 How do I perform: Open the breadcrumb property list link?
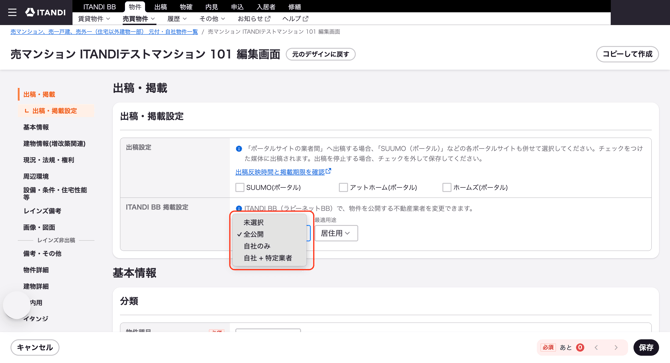pos(104,32)
